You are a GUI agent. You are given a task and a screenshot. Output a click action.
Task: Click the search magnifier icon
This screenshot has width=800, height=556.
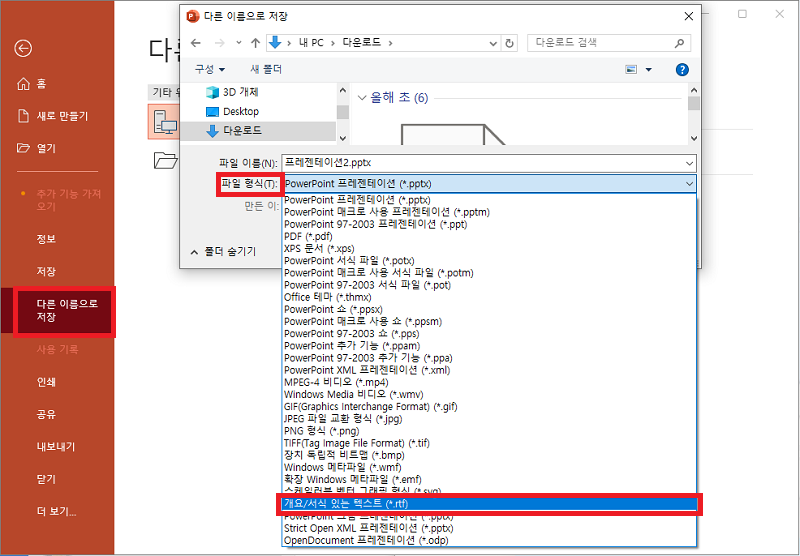(x=679, y=43)
